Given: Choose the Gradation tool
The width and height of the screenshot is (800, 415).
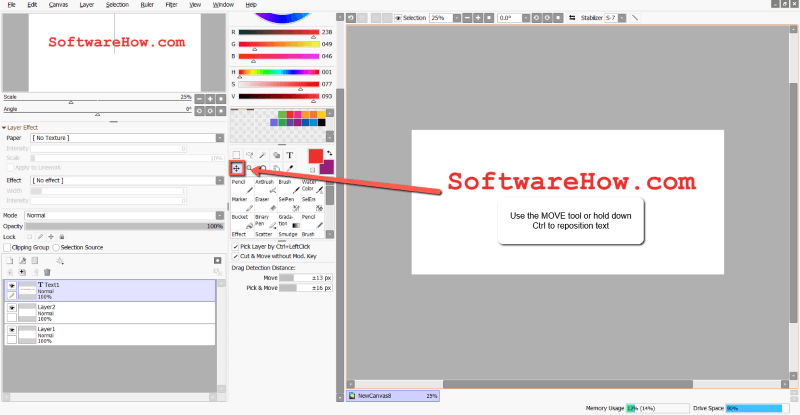Looking at the screenshot, I should 288,221.
